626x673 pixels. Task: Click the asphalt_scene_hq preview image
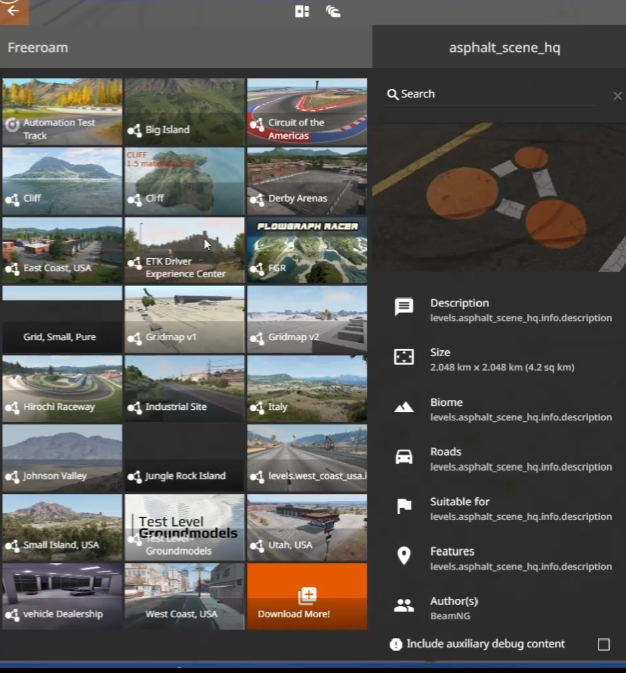[x=499, y=197]
